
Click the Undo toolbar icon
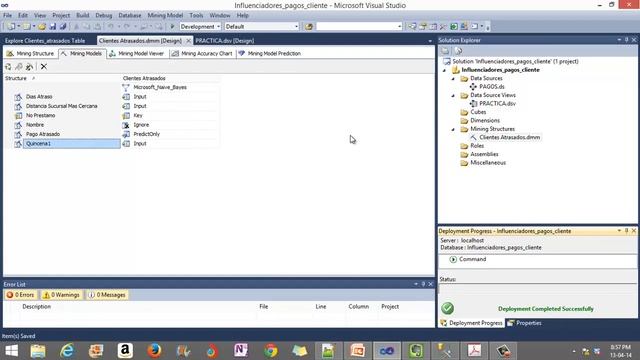tap(111, 27)
